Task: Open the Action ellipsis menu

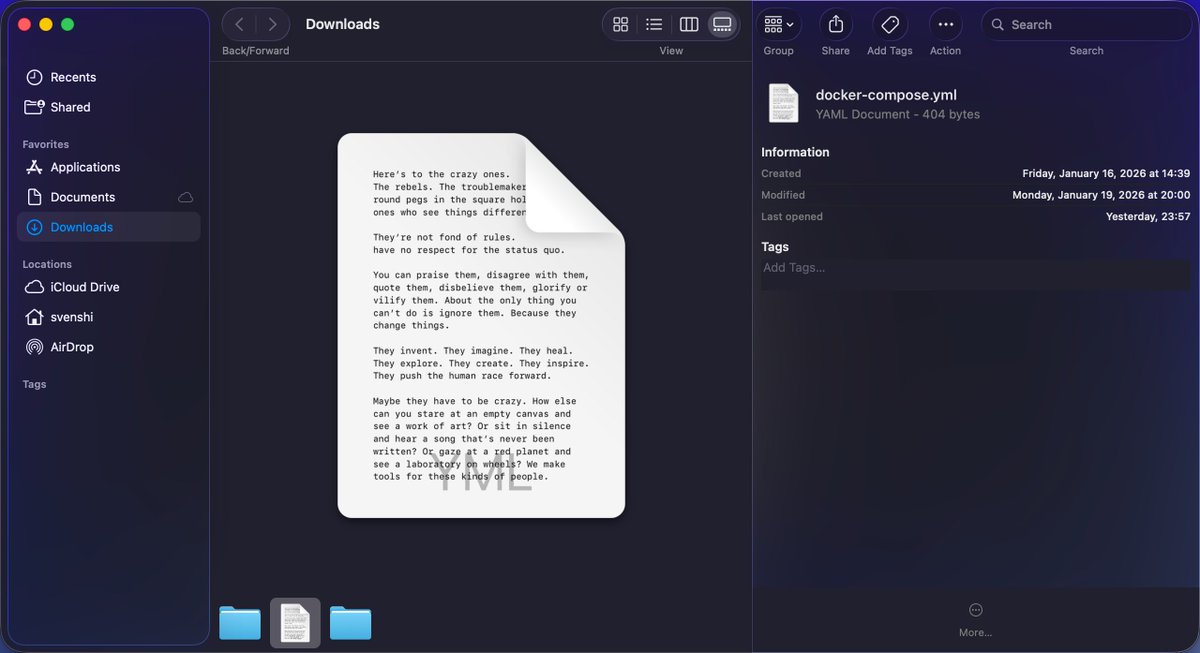Action: (x=945, y=25)
